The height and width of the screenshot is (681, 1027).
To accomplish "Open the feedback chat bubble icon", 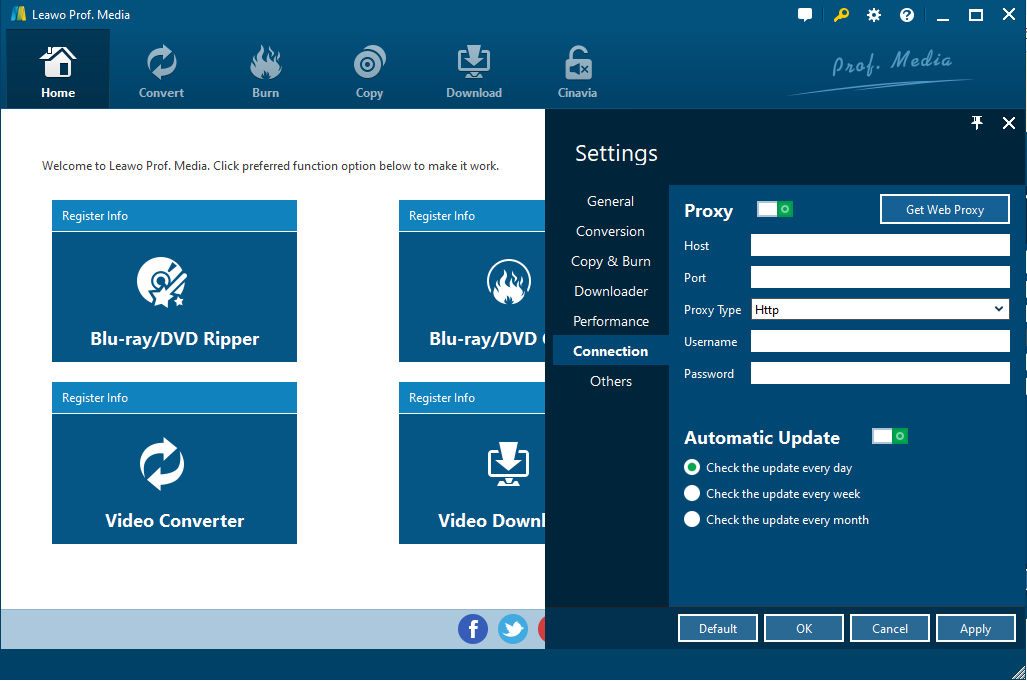I will pyautogui.click(x=805, y=15).
